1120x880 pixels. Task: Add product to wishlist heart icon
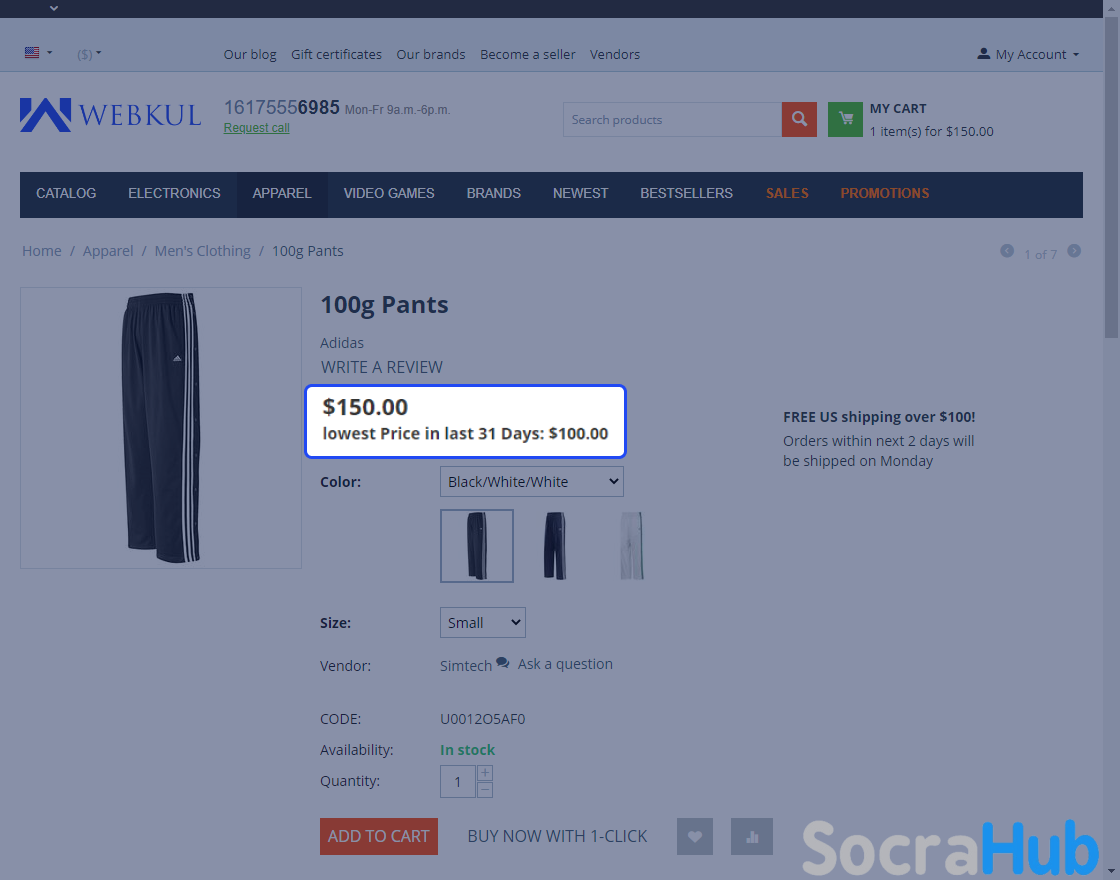pyautogui.click(x=694, y=836)
